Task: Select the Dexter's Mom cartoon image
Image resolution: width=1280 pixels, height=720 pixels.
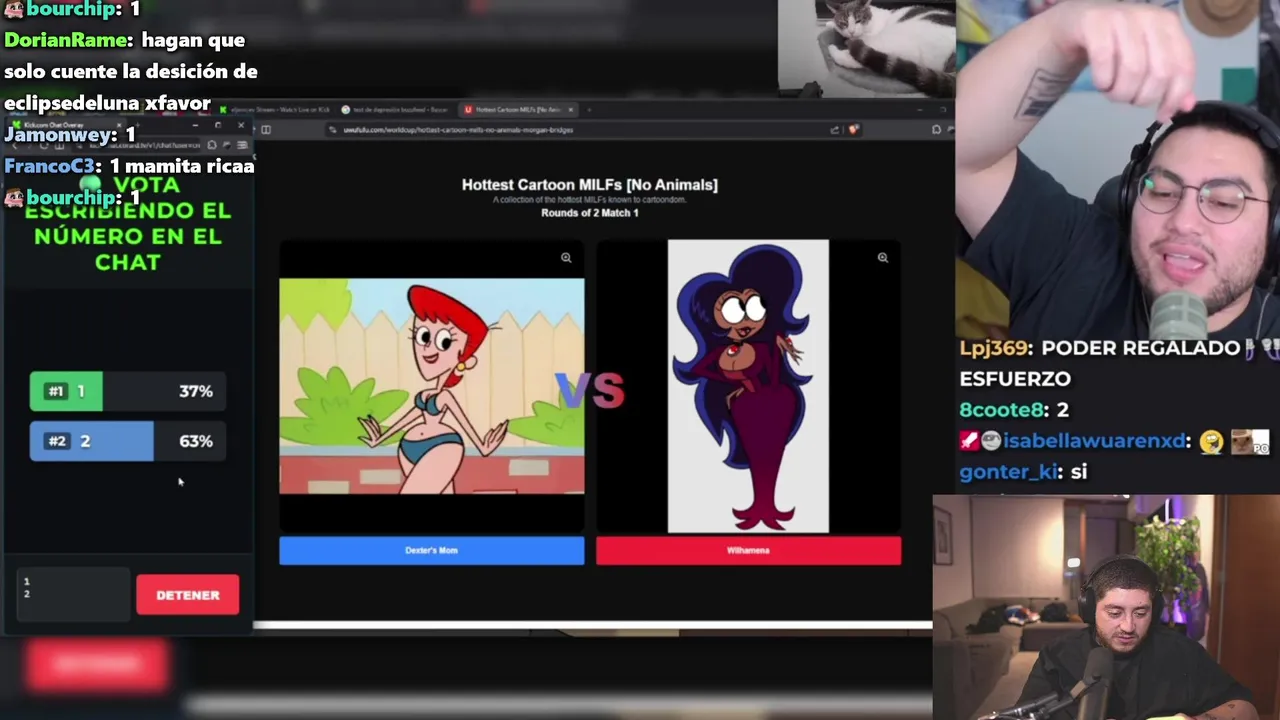Action: [x=432, y=386]
